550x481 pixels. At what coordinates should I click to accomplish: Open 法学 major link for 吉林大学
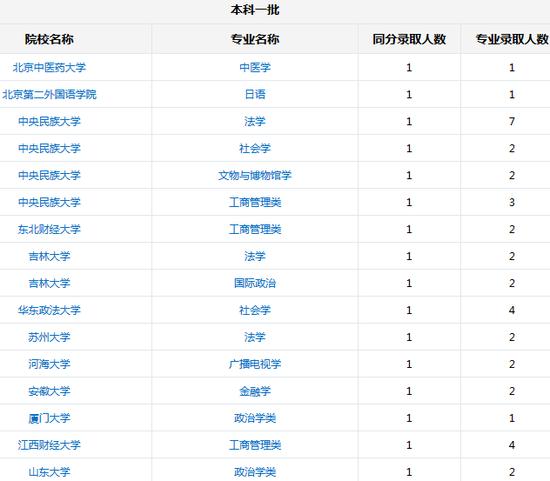255,256
